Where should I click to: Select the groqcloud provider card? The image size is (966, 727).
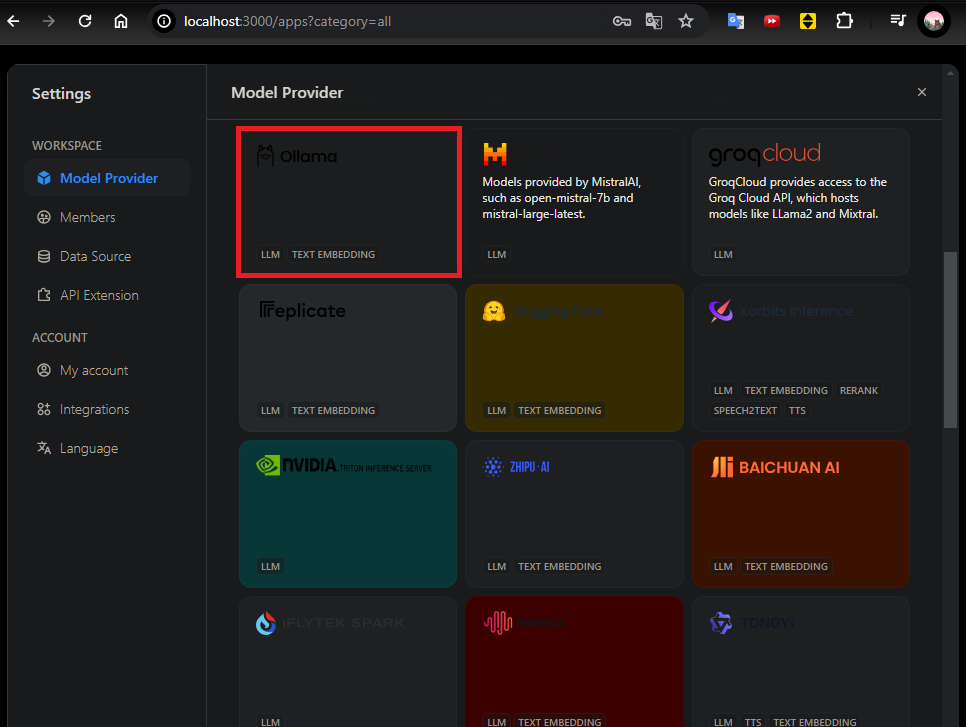coord(800,202)
